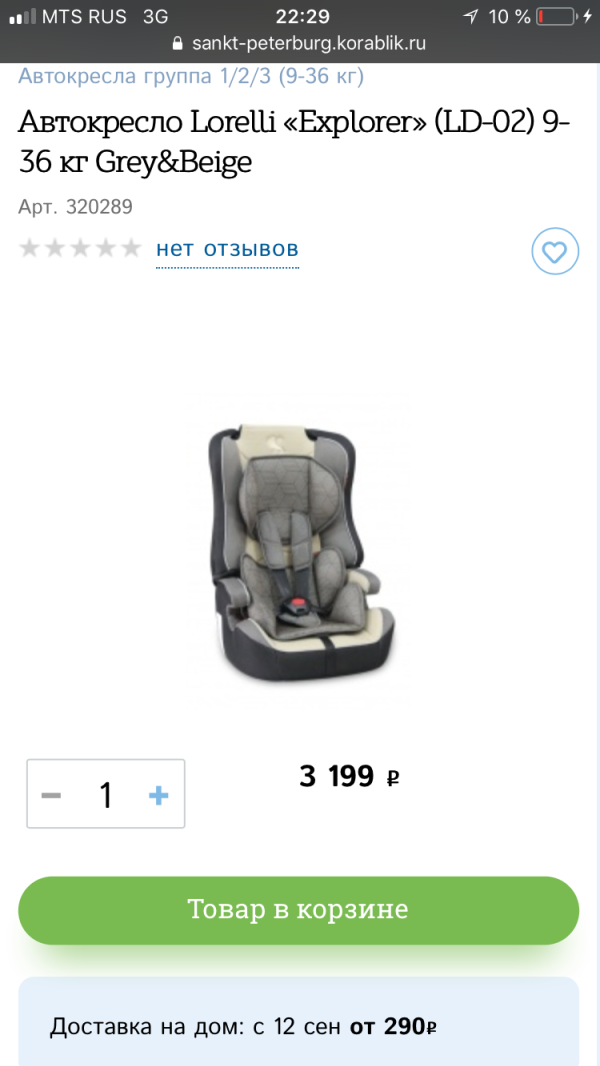Increase quantity with plus button
600x1066 pixels.
[158, 795]
